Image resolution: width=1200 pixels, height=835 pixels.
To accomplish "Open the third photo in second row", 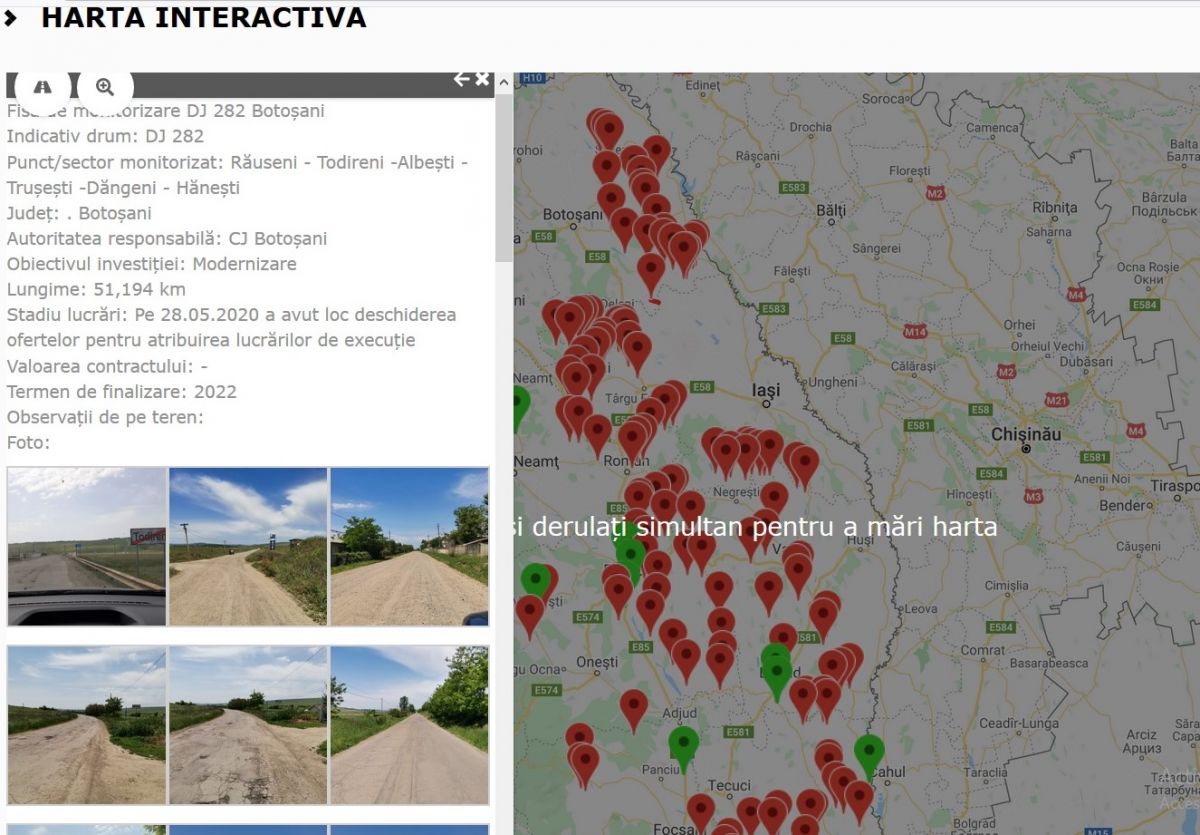I will pyautogui.click(x=409, y=724).
